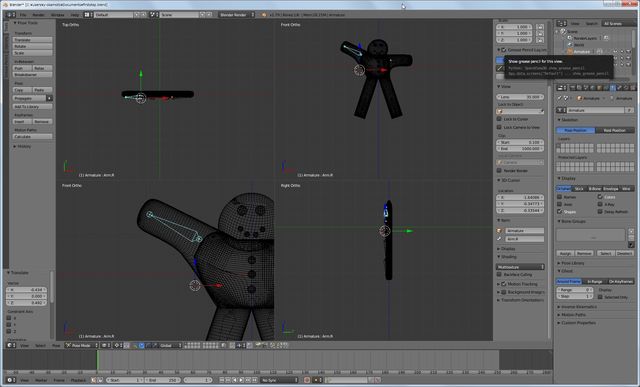Open the Help menu
Screen dimensions: 640x387
(x=75, y=15)
